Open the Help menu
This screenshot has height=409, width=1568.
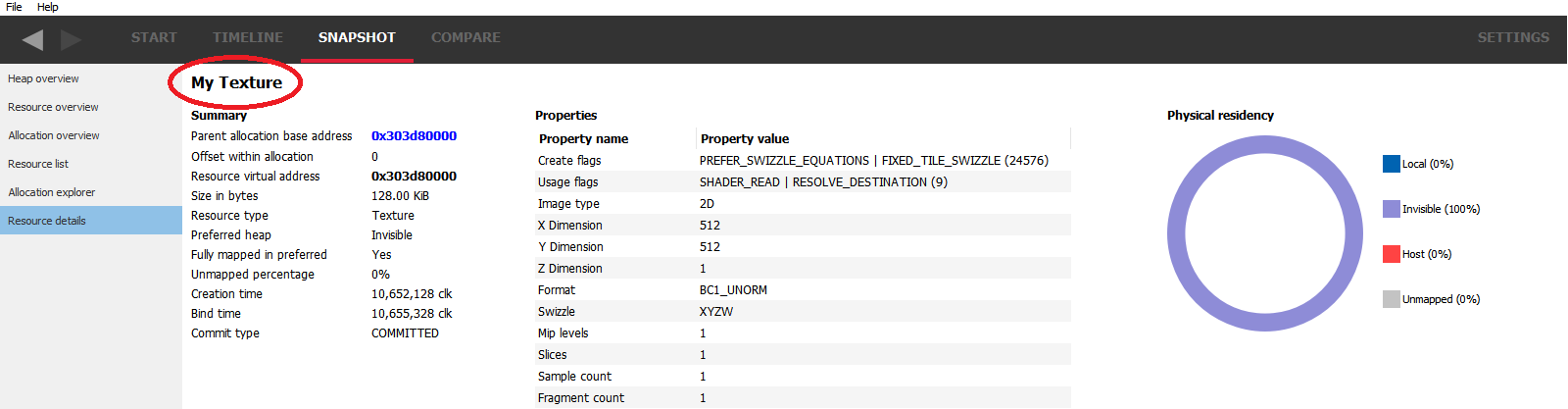(x=48, y=7)
